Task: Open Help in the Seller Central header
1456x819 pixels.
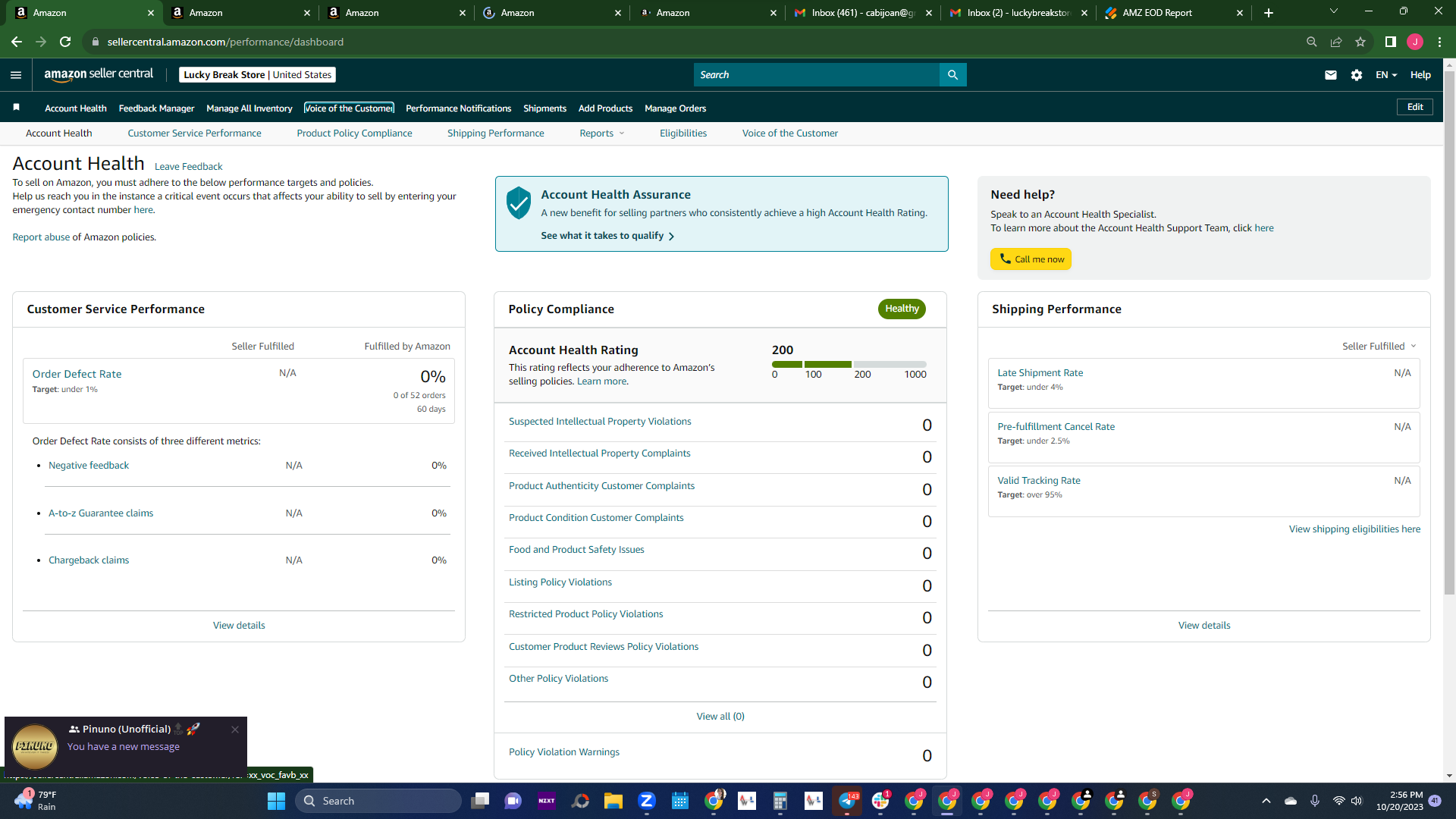Action: point(1420,75)
